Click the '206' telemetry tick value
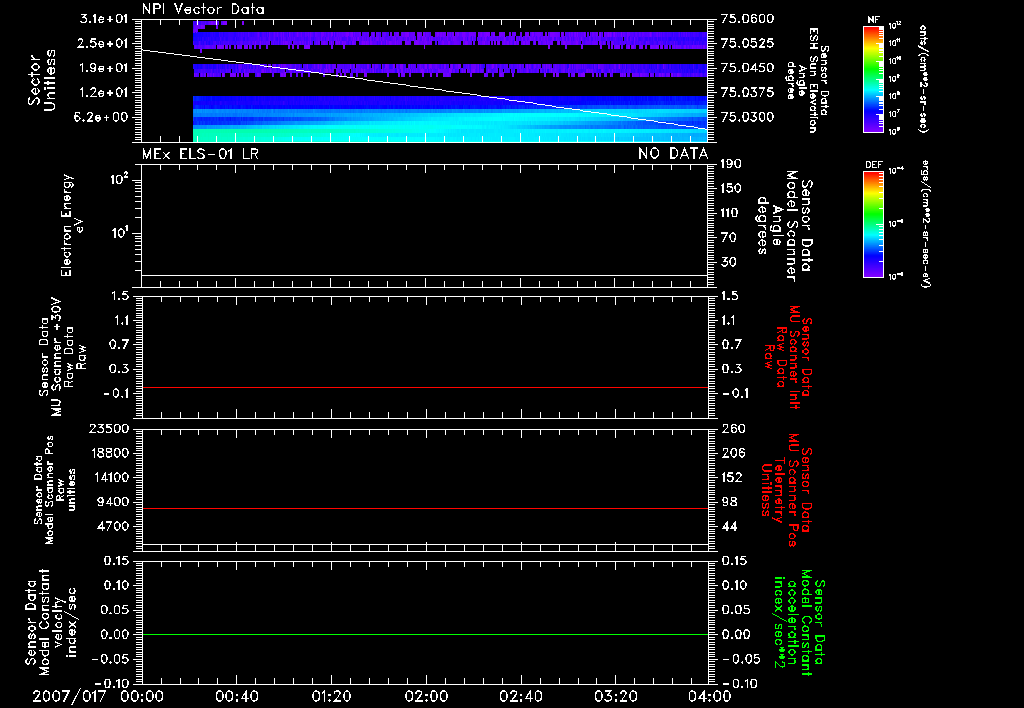1024x708 pixels. (x=734, y=453)
